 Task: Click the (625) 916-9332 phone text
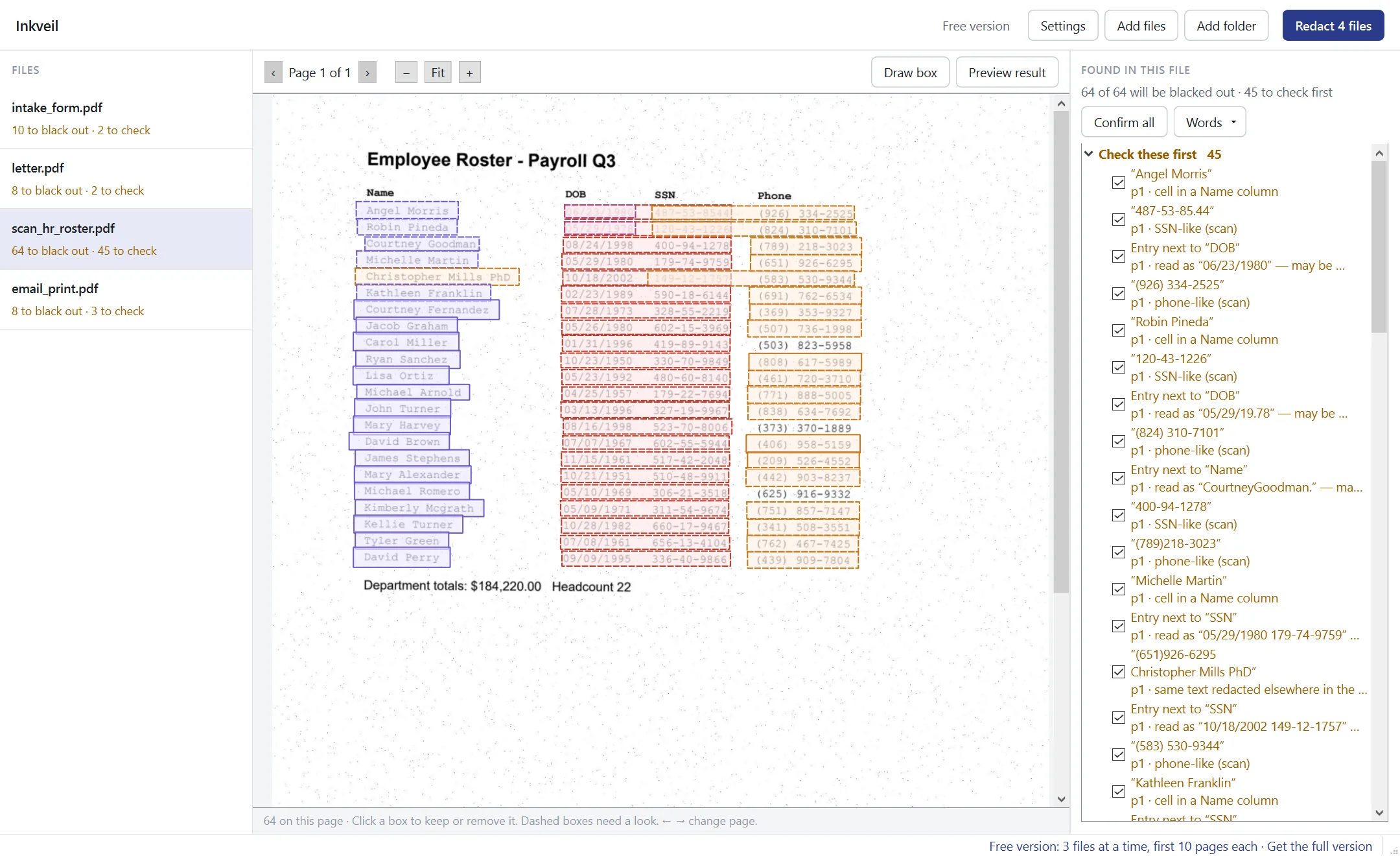click(803, 494)
